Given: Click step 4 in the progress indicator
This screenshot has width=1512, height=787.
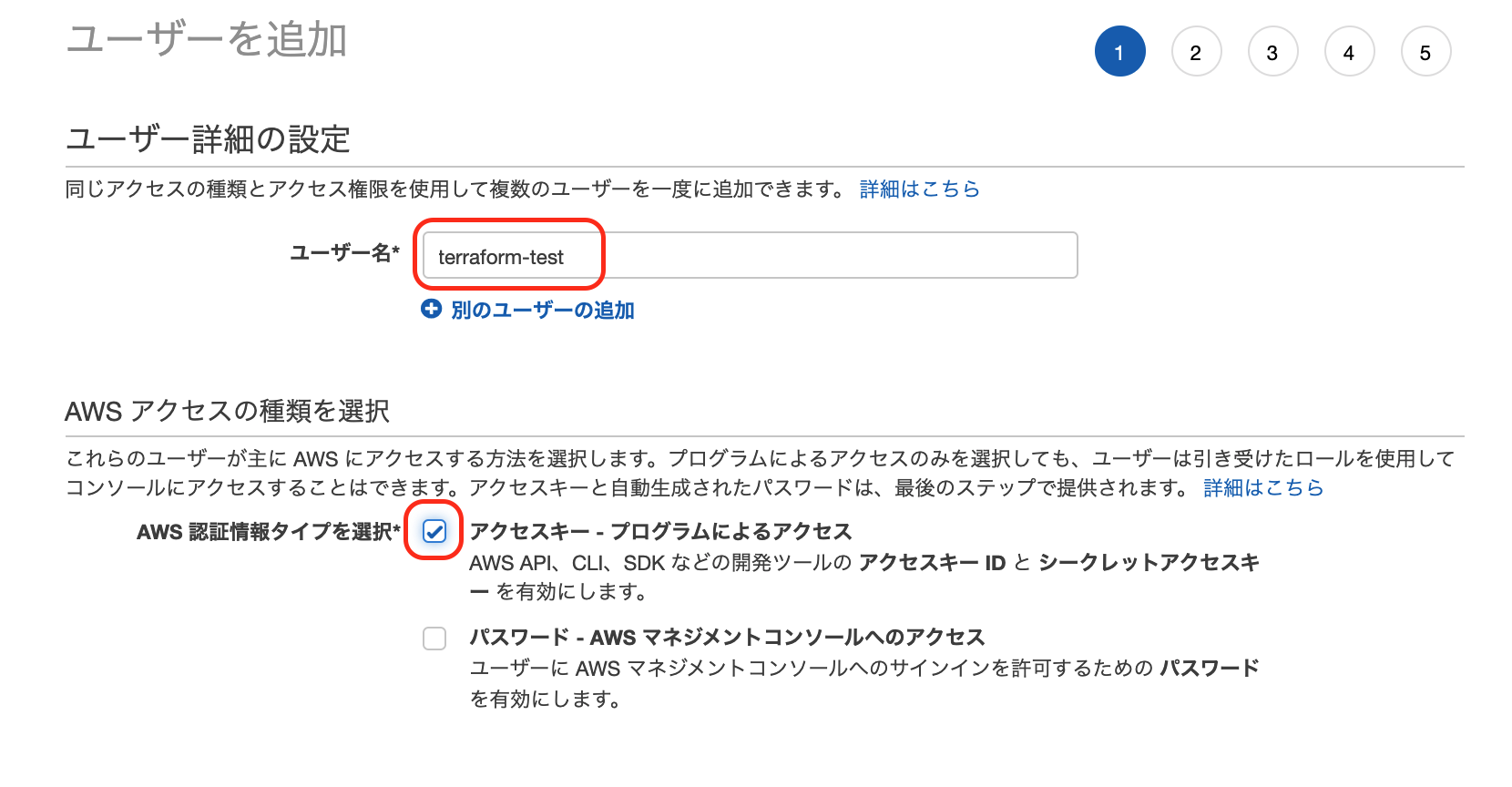Looking at the screenshot, I should (x=1349, y=51).
